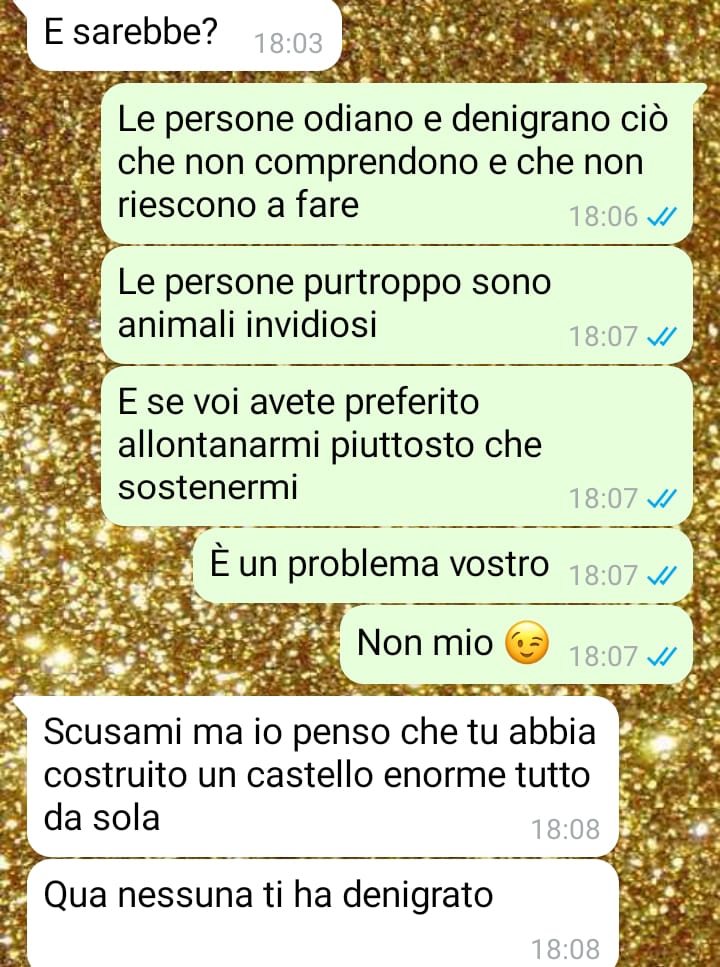This screenshot has height=967, width=720.
Task: Tap the winking face emoji
Action: tap(526, 642)
